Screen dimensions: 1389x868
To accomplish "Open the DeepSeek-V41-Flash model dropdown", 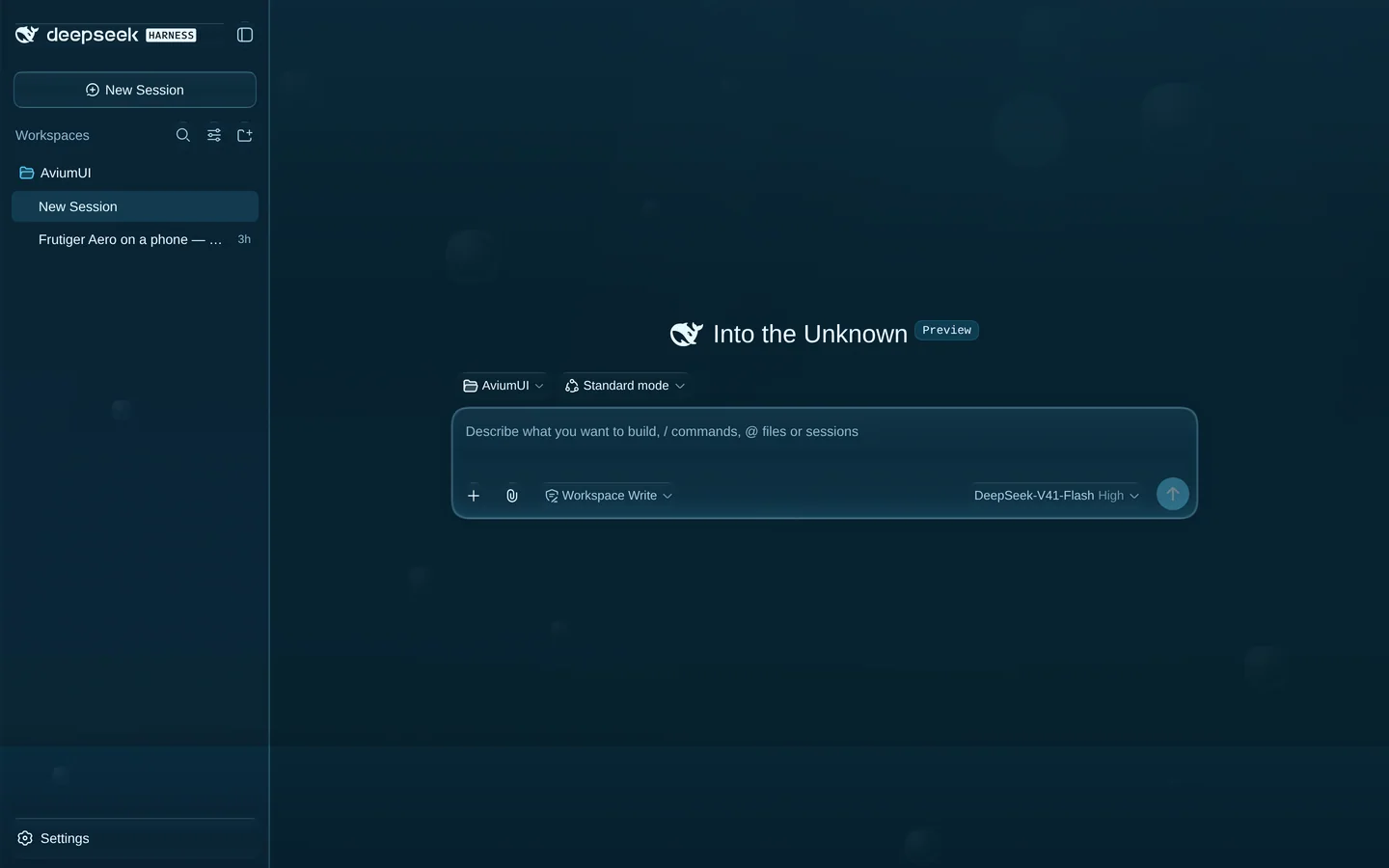I will [1056, 496].
